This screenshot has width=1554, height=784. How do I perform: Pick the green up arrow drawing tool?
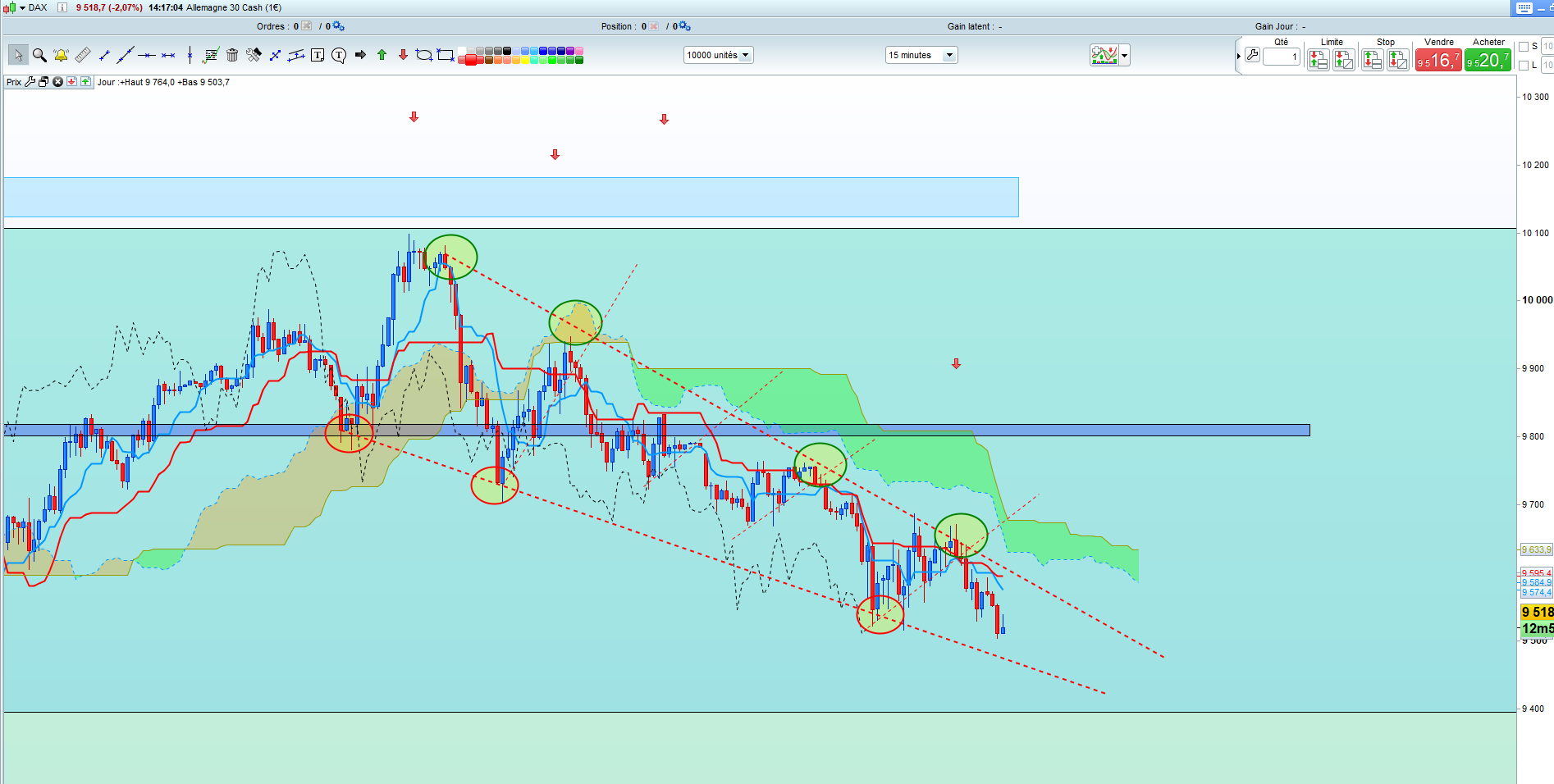(382, 55)
